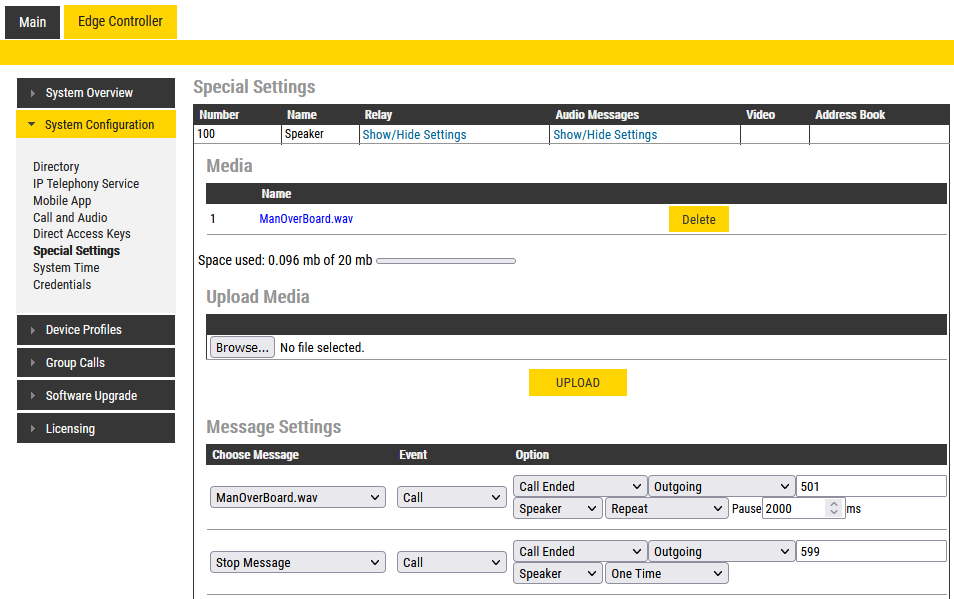Image resolution: width=954 pixels, height=599 pixels.
Task: Switch to the Main tab
Action: click(x=32, y=21)
